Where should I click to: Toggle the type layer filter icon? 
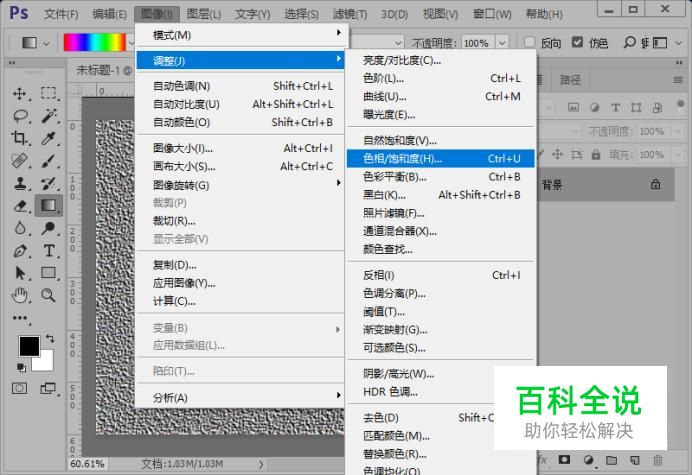615,107
